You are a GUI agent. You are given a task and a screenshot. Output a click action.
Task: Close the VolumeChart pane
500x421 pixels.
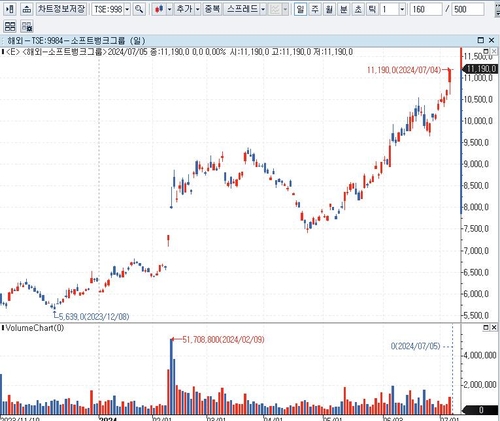494,328
